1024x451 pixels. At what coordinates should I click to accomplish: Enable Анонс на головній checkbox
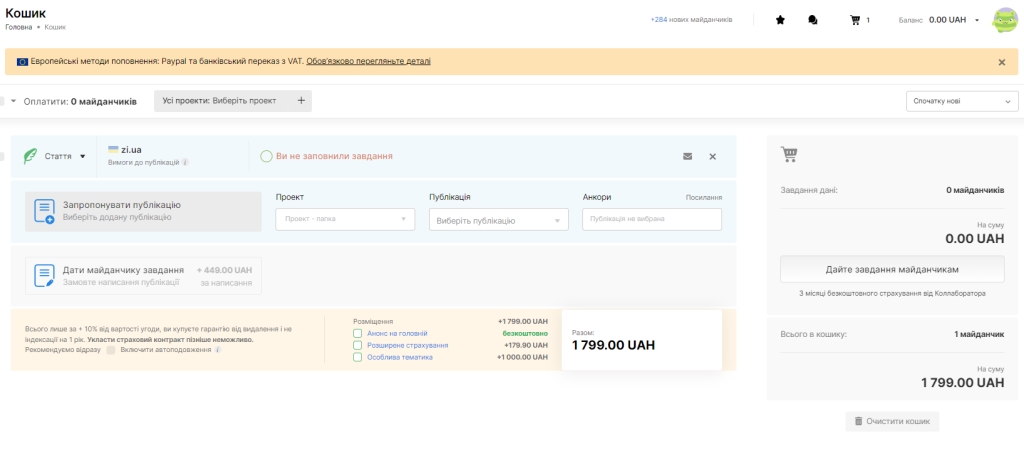tap(357, 334)
